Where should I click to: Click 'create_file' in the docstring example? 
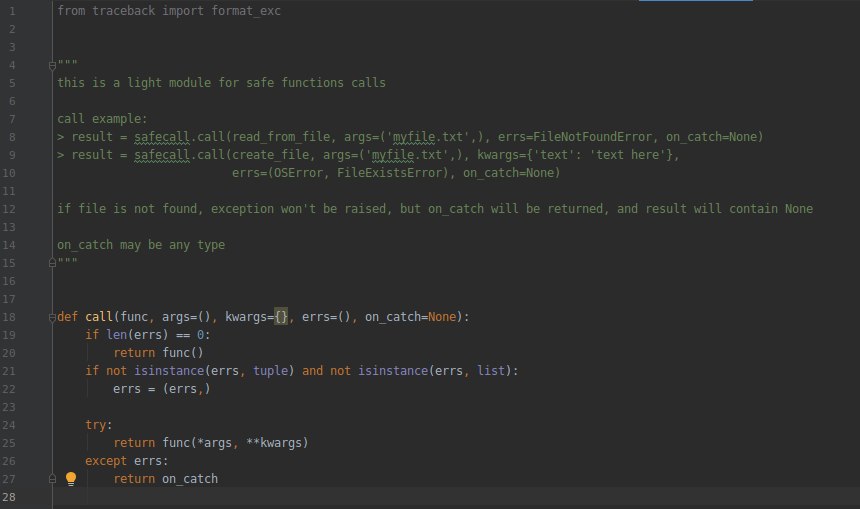pyautogui.click(x=270, y=155)
